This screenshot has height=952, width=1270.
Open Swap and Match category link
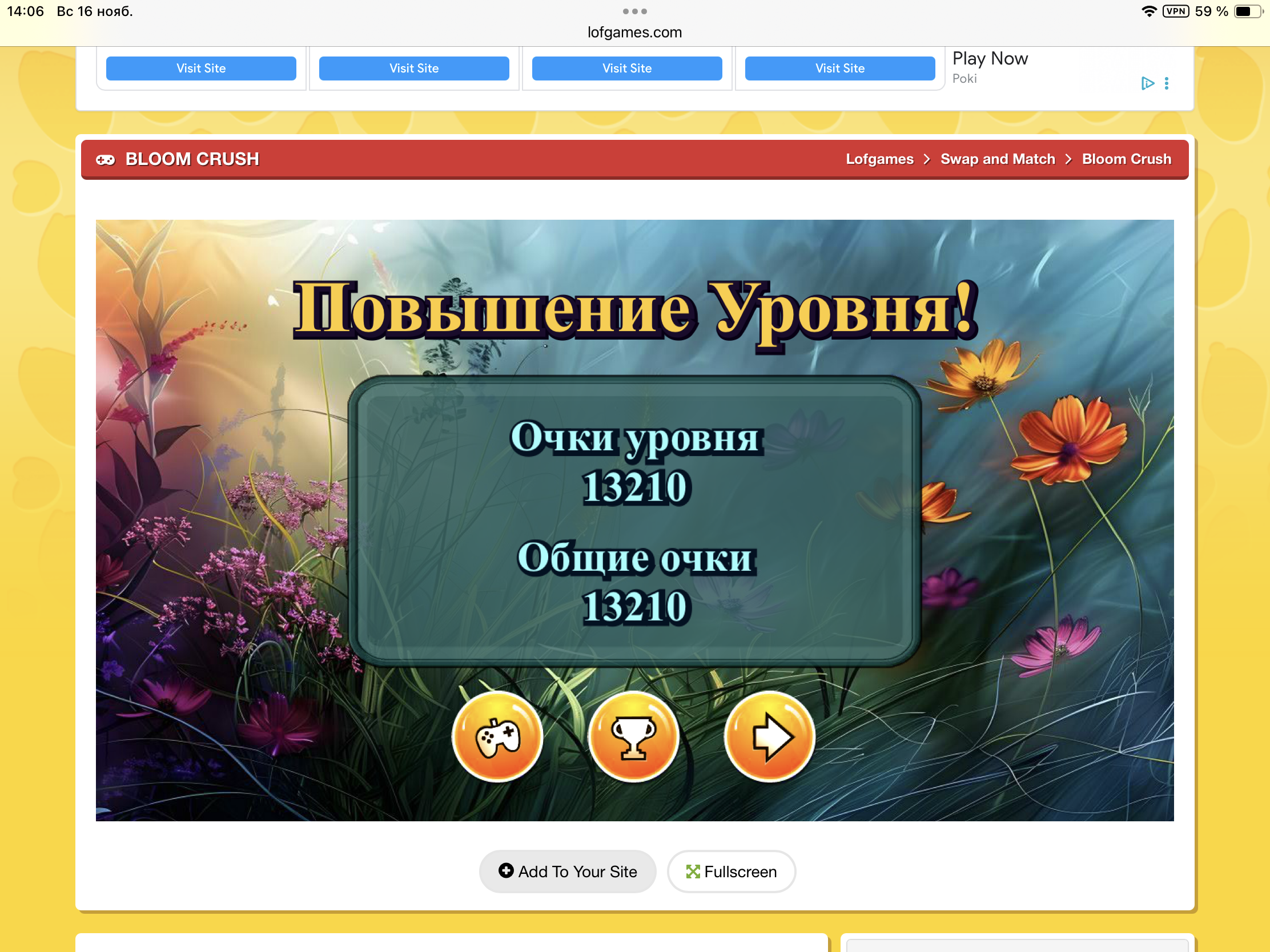click(x=997, y=159)
